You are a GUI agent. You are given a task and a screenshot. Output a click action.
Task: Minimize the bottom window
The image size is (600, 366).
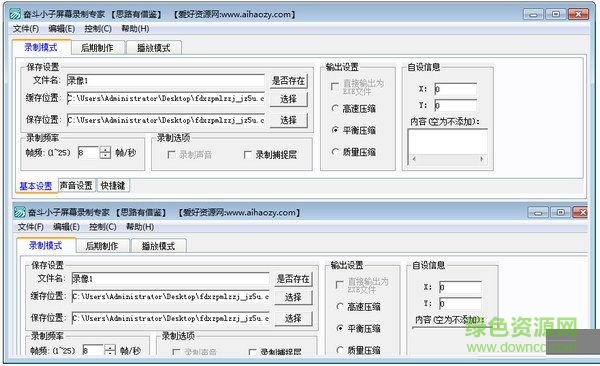click(x=538, y=212)
